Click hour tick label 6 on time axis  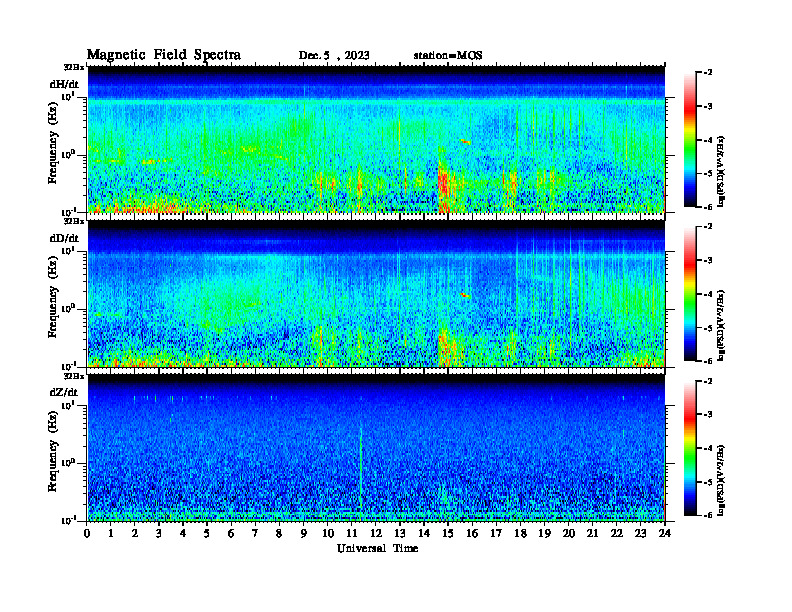[231, 534]
